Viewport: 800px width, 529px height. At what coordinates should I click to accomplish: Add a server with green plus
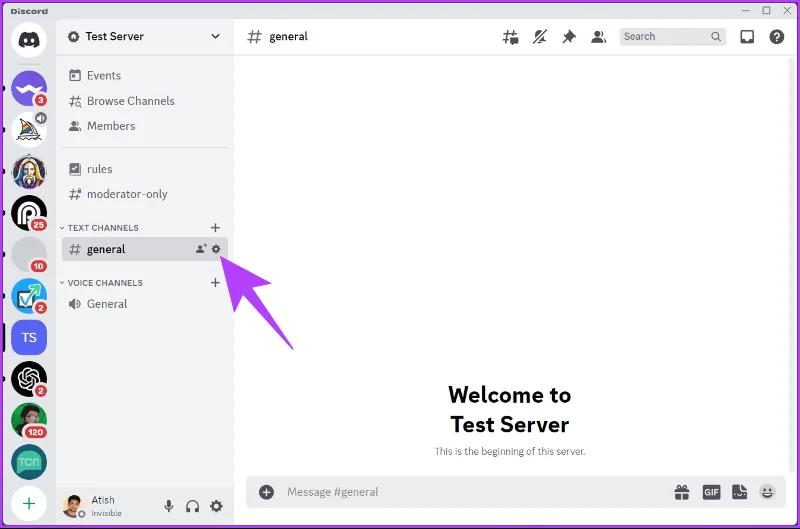[29, 504]
